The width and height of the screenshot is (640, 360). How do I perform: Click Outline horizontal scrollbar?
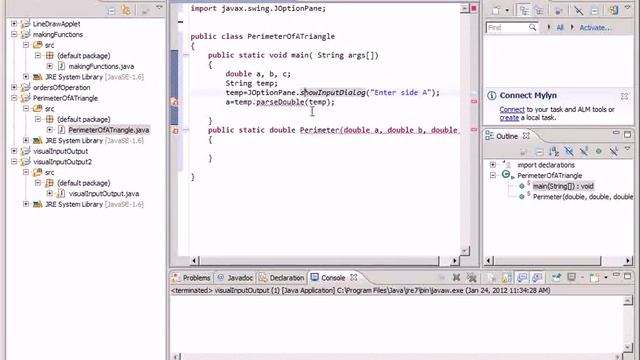[x=548, y=260]
